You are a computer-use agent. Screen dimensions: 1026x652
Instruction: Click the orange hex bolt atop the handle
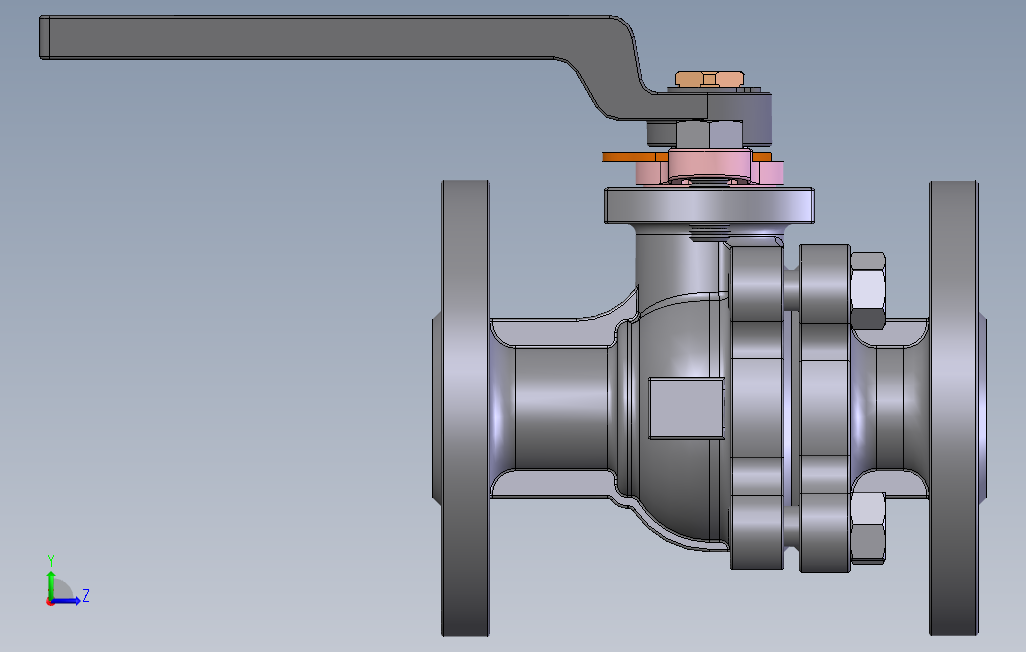709,79
